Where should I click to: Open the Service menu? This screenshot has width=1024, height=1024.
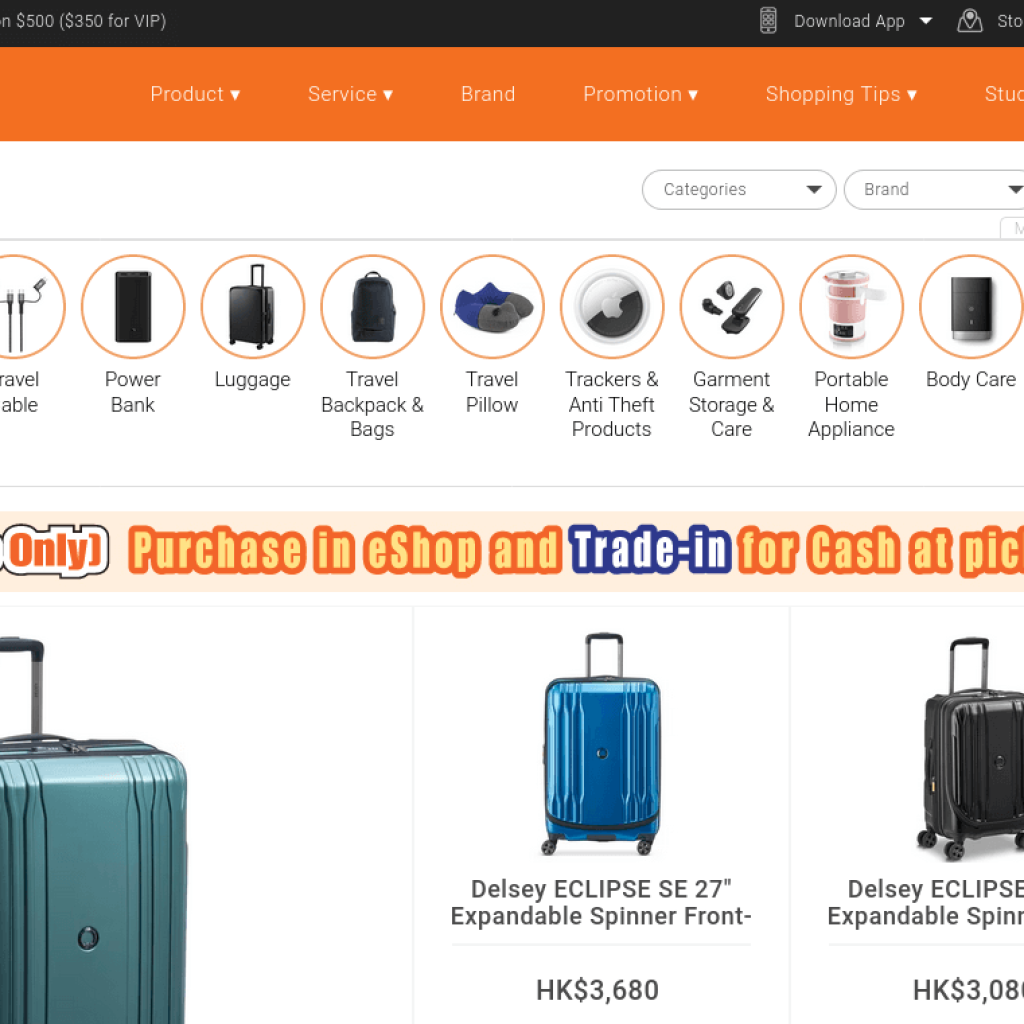click(x=350, y=94)
